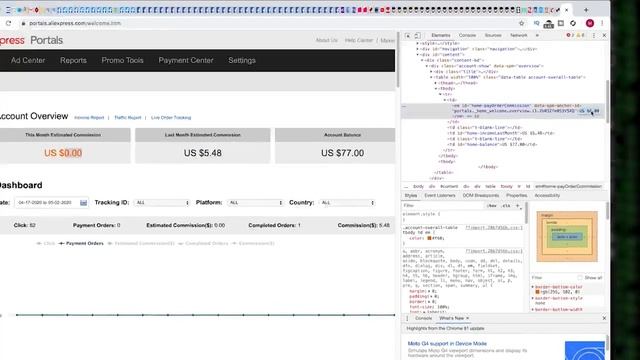Viewport: 640px width, 360px height.
Task: Click the browser address bar URL
Action: (75, 23)
